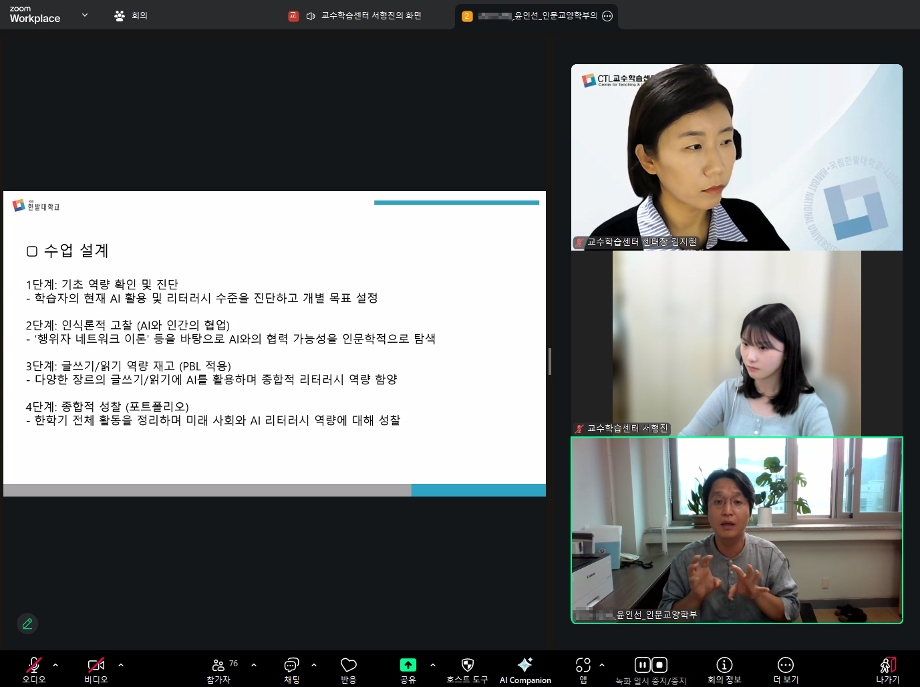Click the shared slide titled 수업 설계
The height and width of the screenshot is (687, 920).
[274, 343]
